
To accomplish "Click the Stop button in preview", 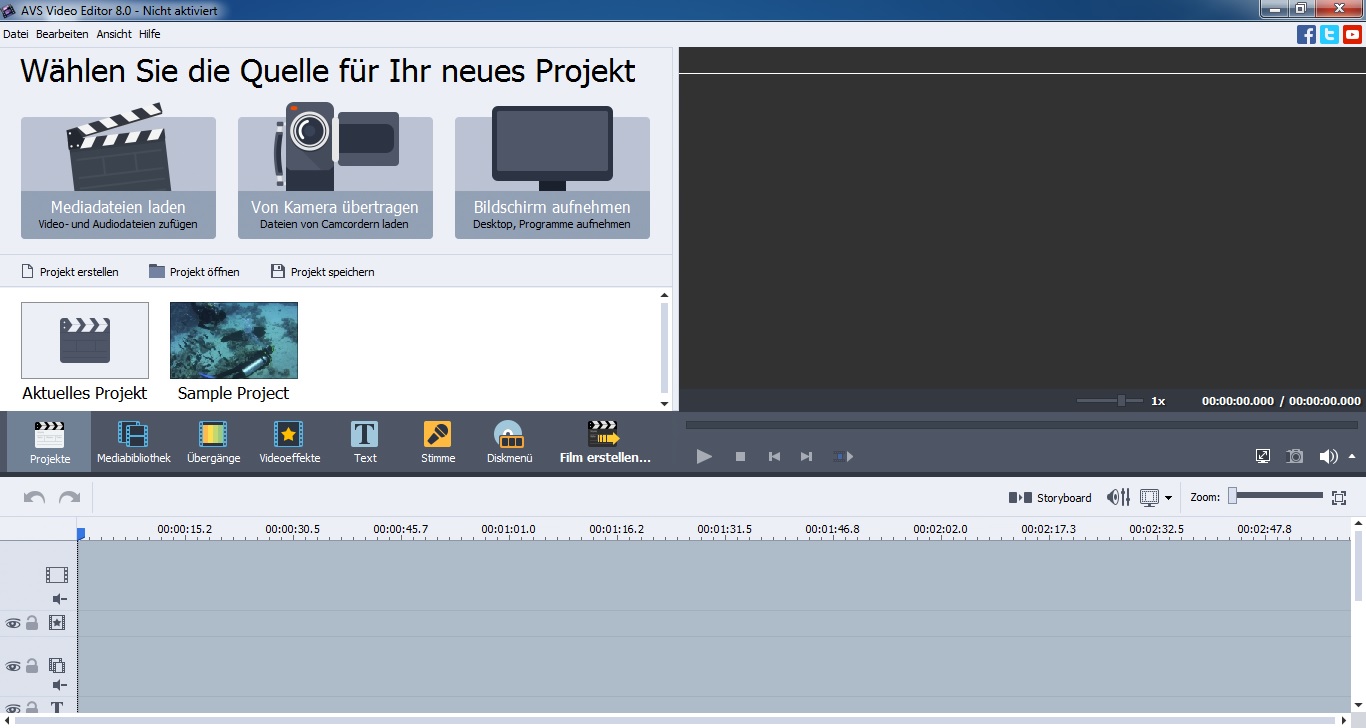I will pos(741,456).
